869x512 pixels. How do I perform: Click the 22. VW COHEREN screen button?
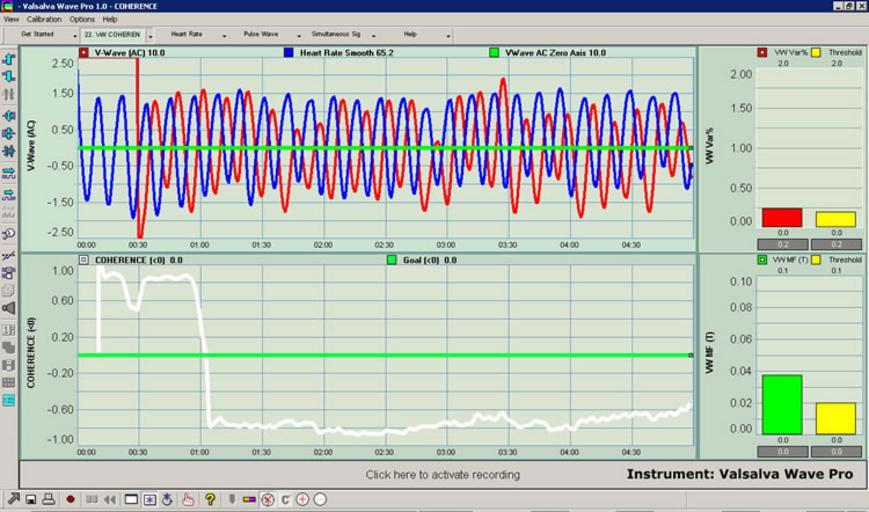tap(112, 34)
